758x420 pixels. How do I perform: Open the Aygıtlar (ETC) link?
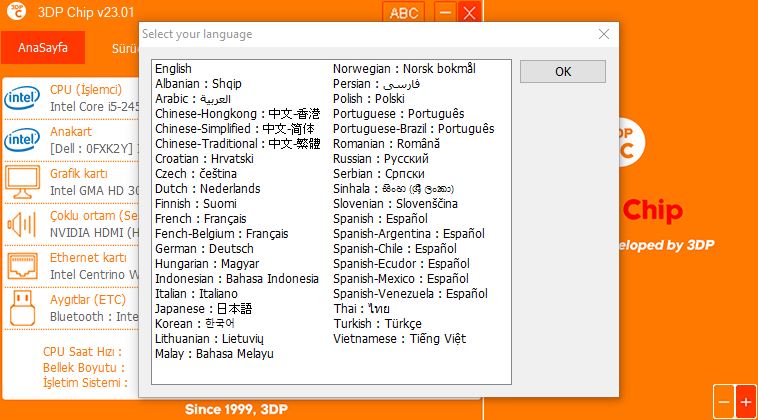tap(87, 300)
